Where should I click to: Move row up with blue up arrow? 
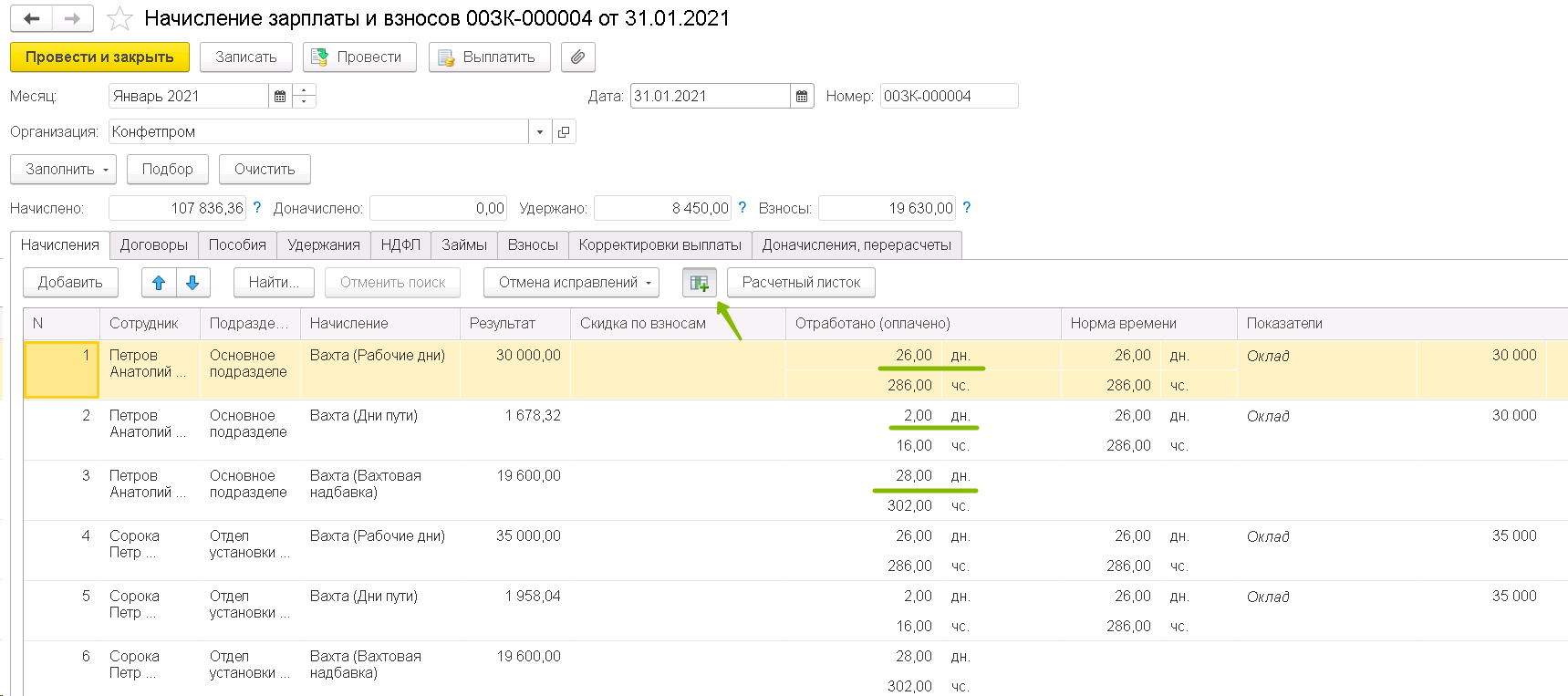159,283
